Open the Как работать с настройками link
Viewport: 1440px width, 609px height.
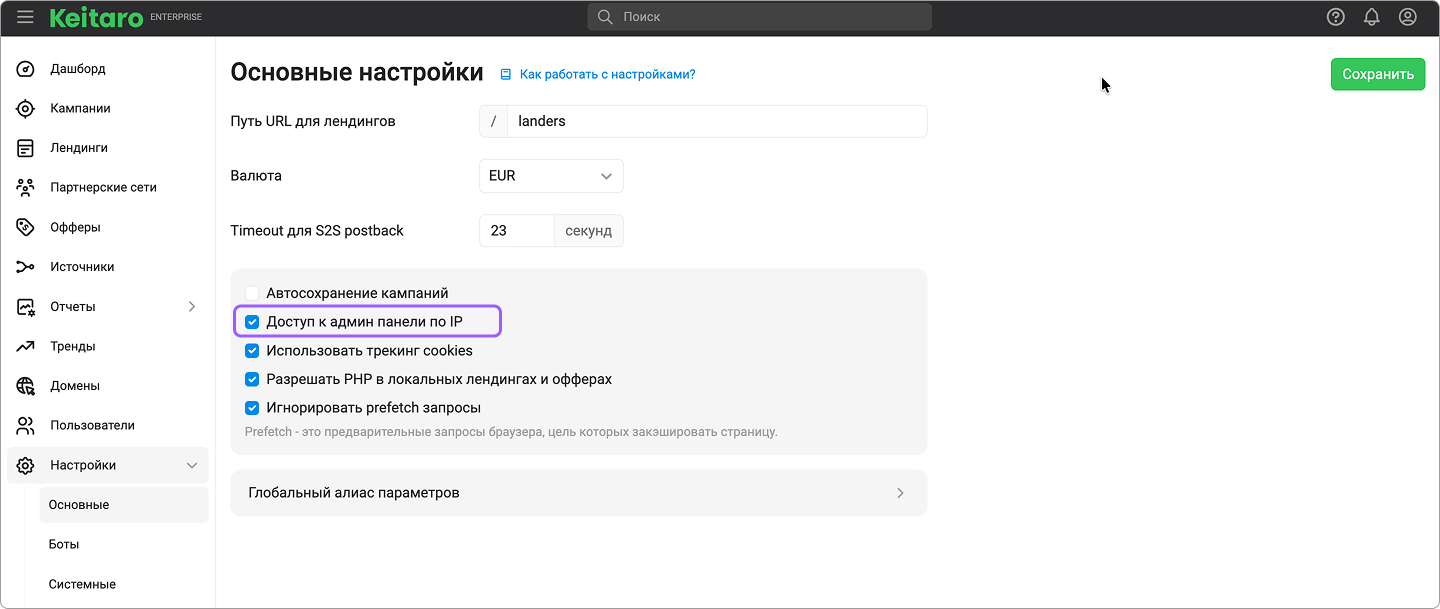click(607, 74)
